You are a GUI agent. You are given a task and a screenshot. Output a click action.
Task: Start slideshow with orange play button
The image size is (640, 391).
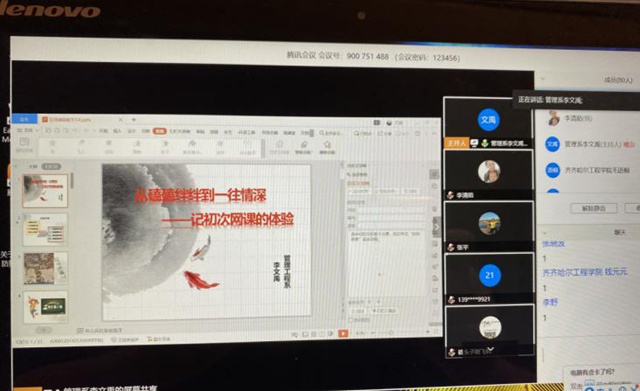pos(343,333)
